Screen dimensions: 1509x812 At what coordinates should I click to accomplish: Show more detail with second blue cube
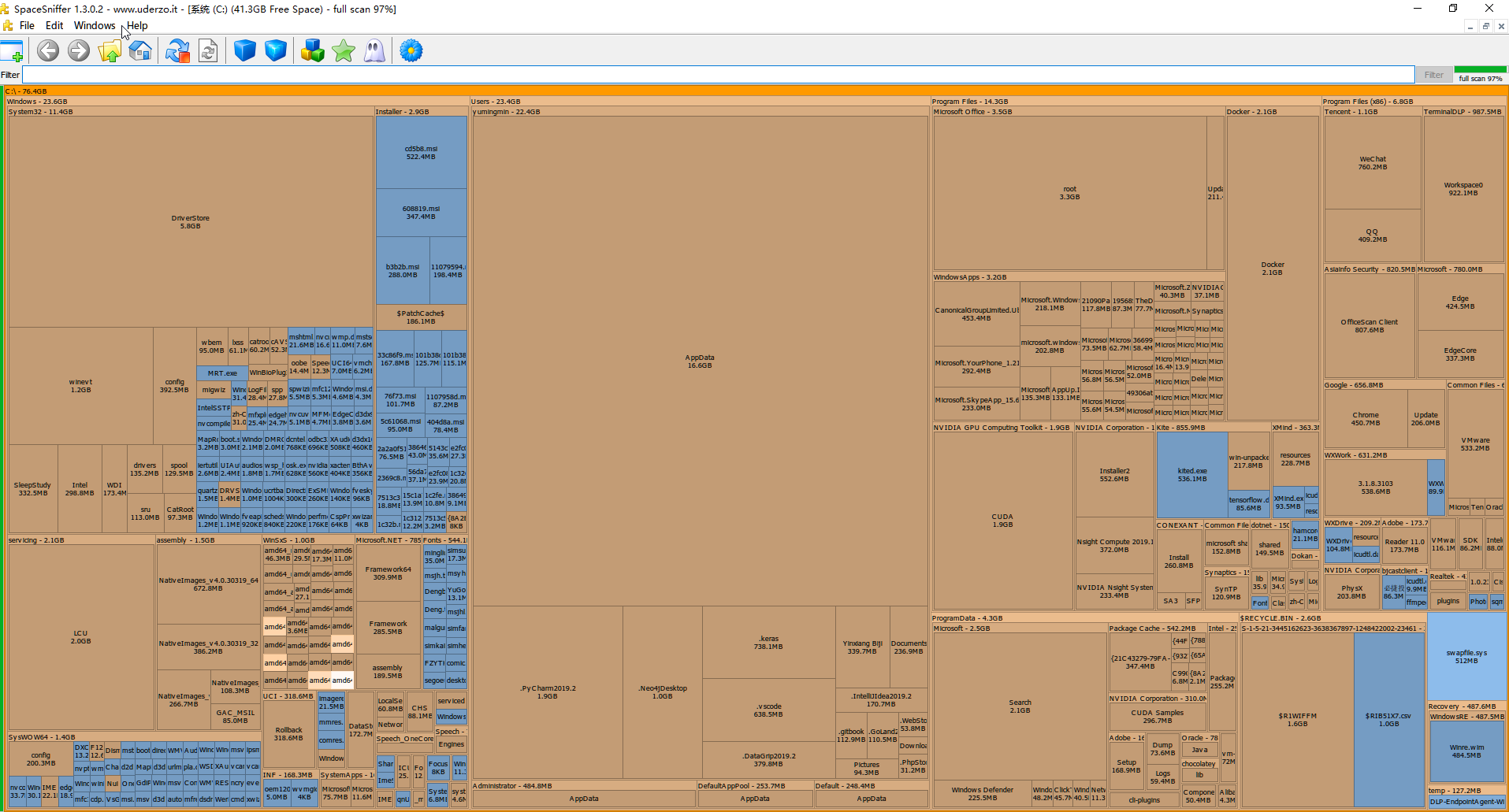(x=276, y=51)
